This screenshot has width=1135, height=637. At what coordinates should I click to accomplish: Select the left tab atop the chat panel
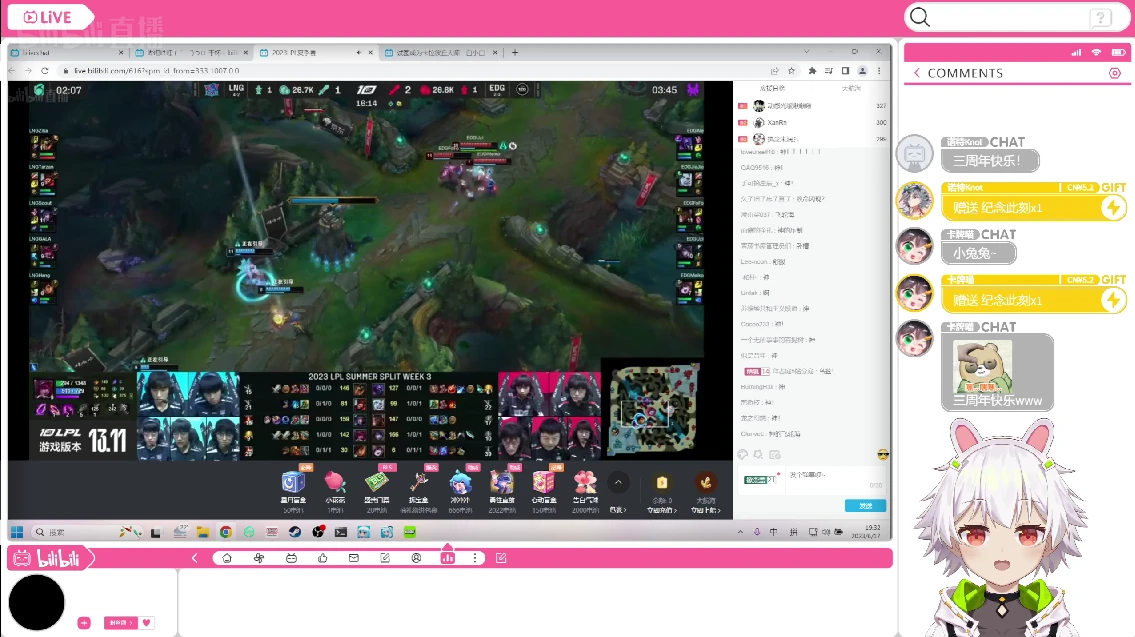pyautogui.click(x=772, y=88)
